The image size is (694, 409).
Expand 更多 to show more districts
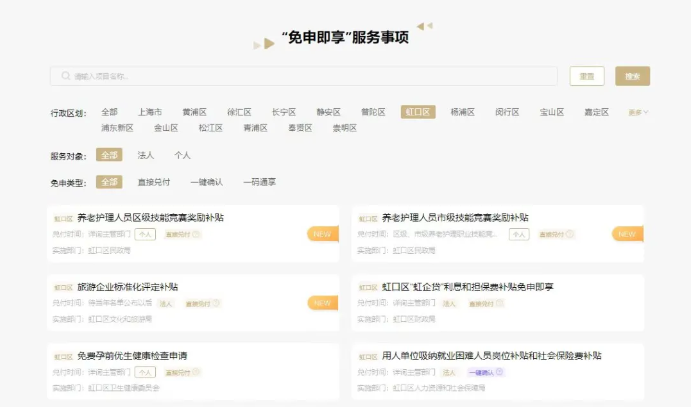click(x=638, y=112)
